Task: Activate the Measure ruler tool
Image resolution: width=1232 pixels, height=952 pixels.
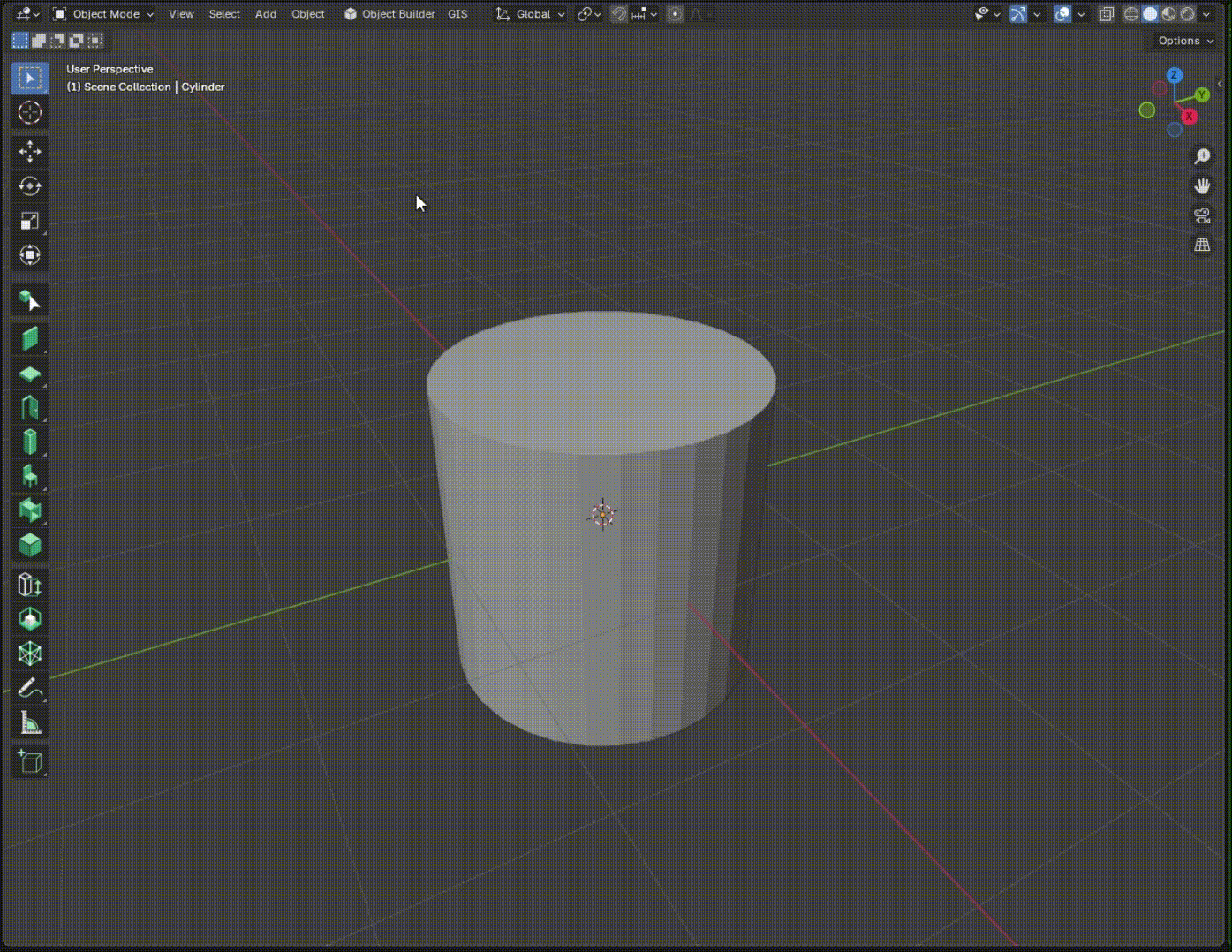Action: point(30,723)
